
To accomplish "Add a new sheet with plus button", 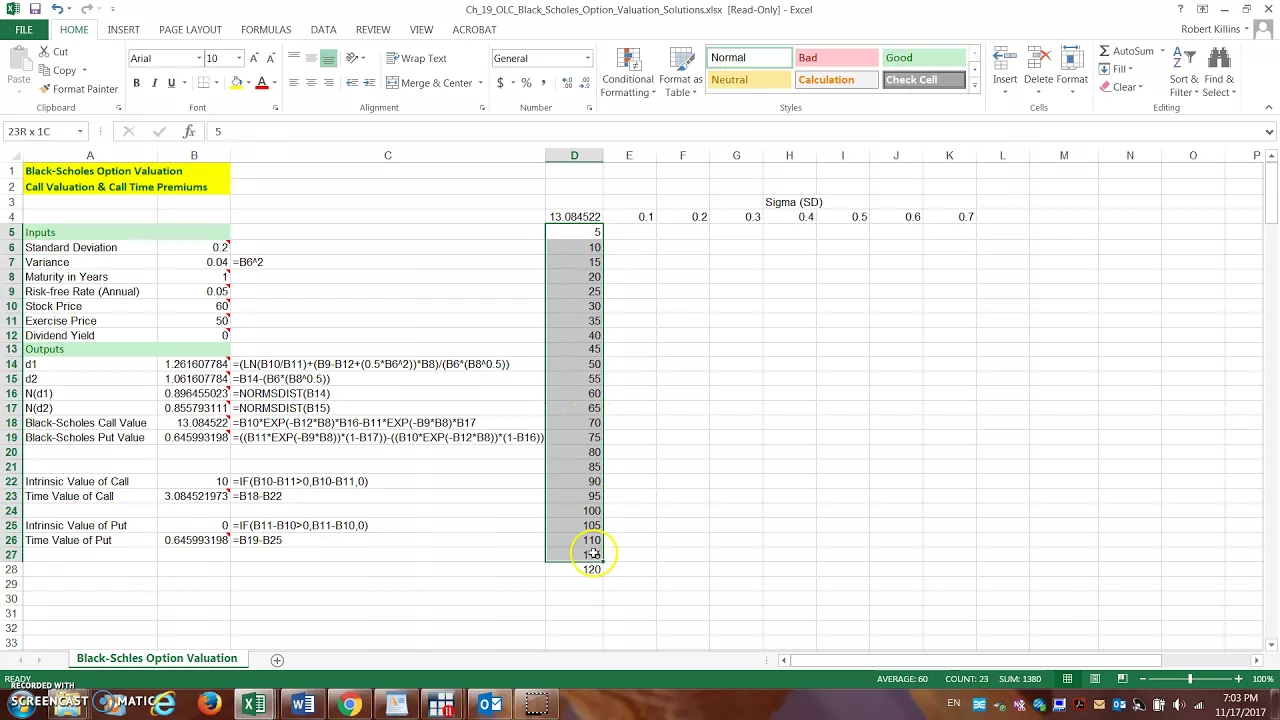I will coord(277,660).
